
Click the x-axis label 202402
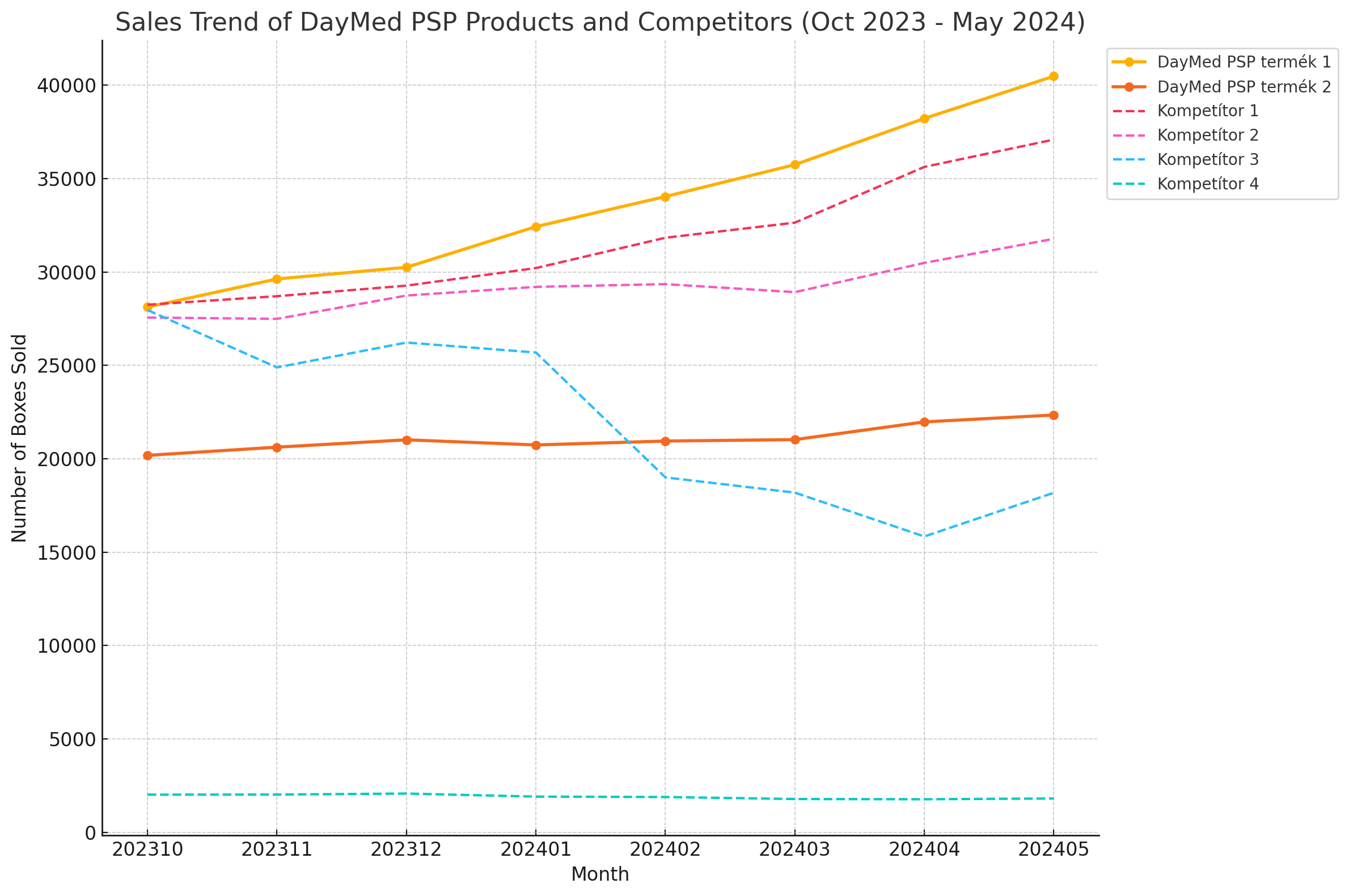coord(665,850)
